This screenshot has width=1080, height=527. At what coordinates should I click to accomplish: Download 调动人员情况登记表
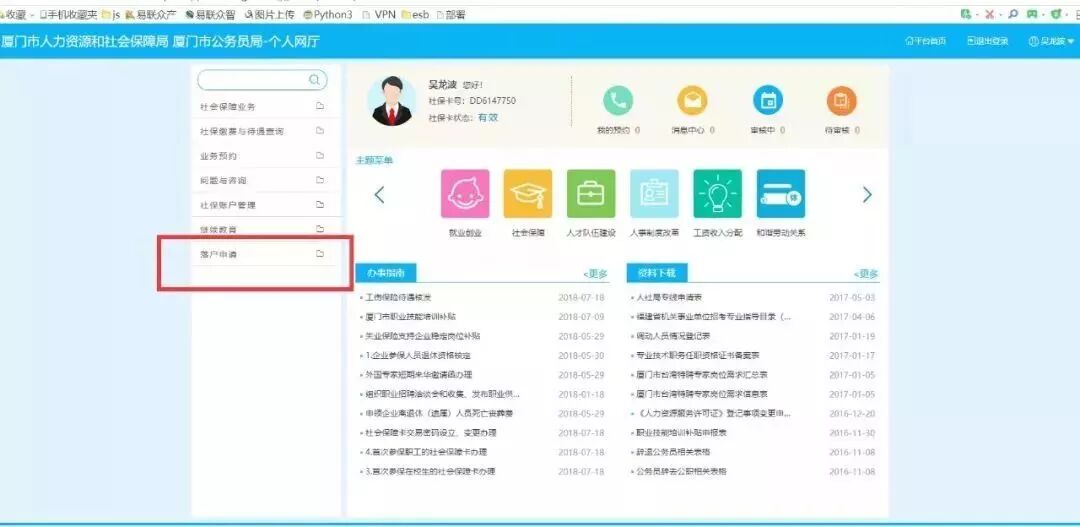(x=674, y=336)
